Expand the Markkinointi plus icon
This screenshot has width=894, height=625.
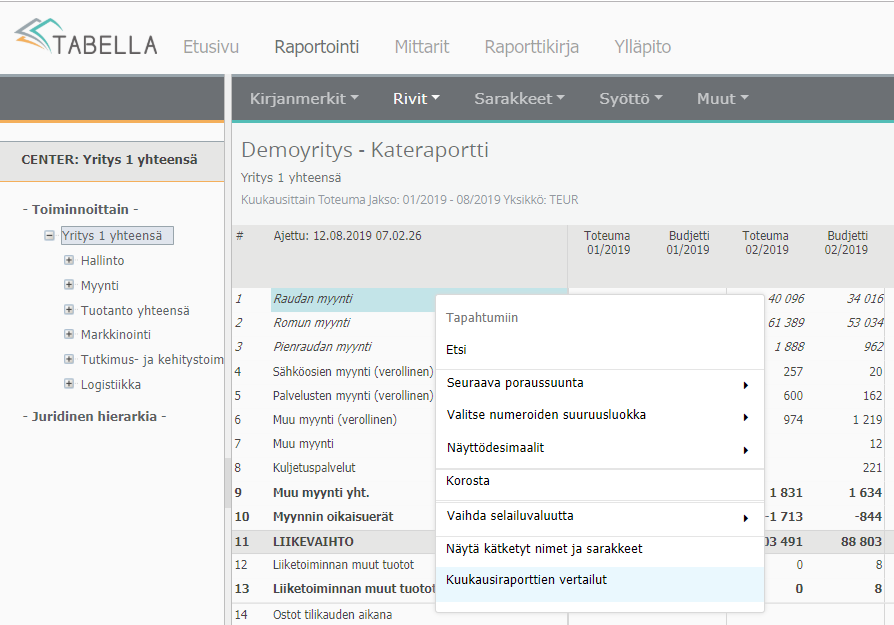[x=69, y=334]
